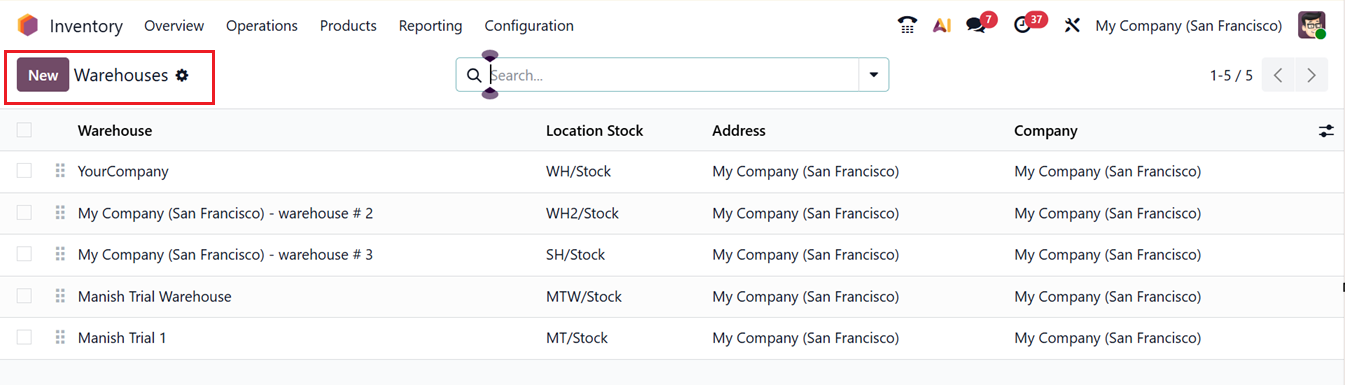
Task: Click the drag handle of the Manish Trial 1 row
Action: click(60, 338)
